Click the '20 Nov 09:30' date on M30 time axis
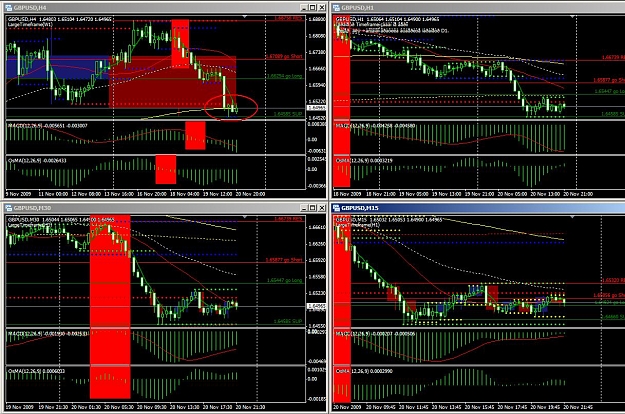 151,407
